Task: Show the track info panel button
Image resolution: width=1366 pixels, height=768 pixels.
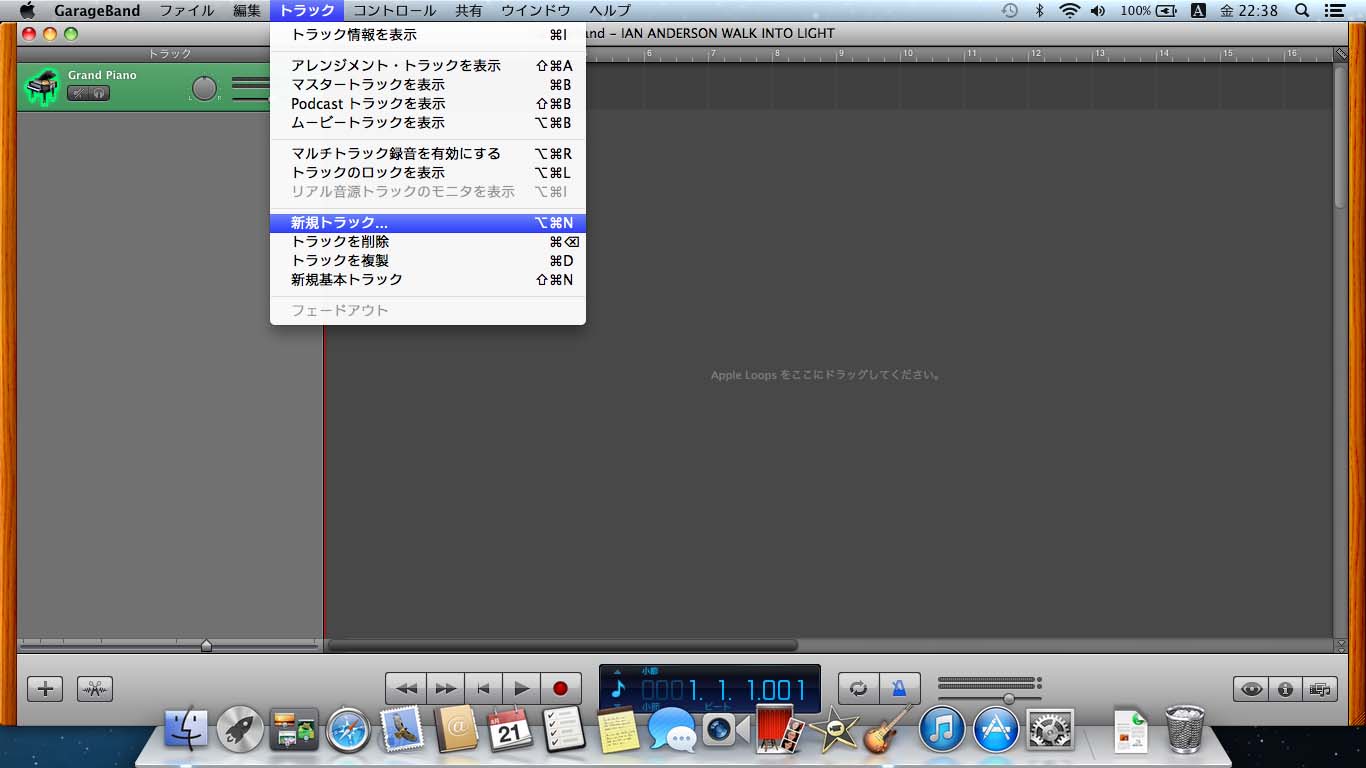Action: coord(1285,688)
